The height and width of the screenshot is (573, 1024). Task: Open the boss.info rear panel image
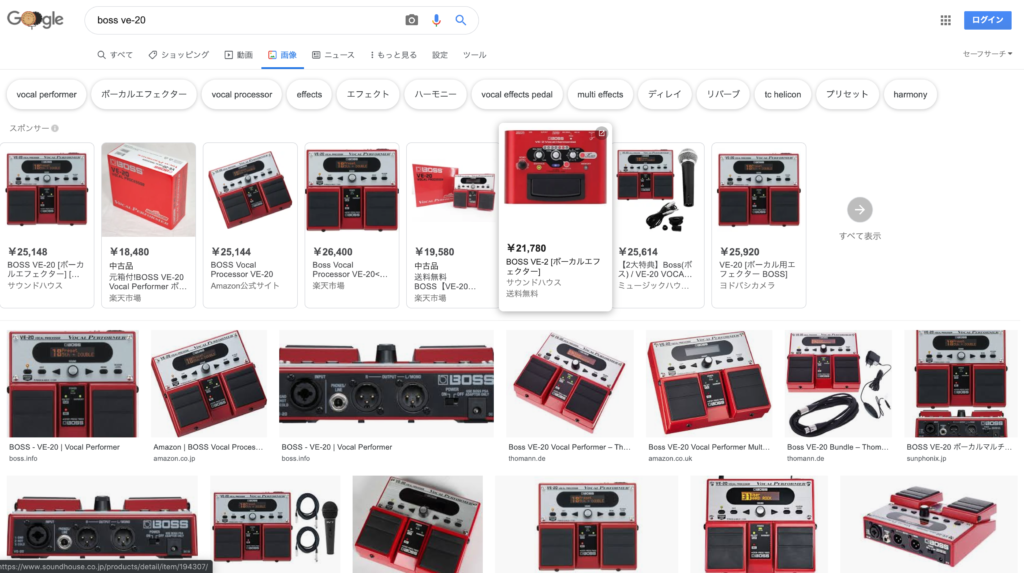387,384
